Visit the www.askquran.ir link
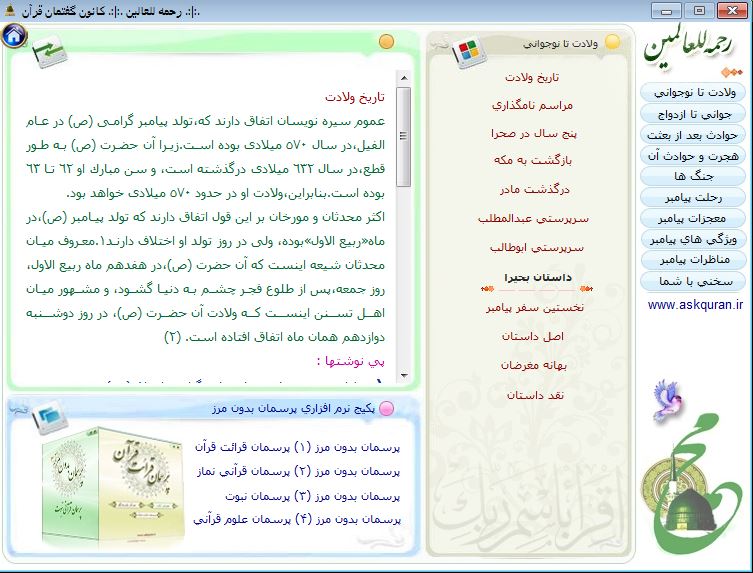Image resolution: width=753 pixels, height=573 pixels. pos(695,305)
